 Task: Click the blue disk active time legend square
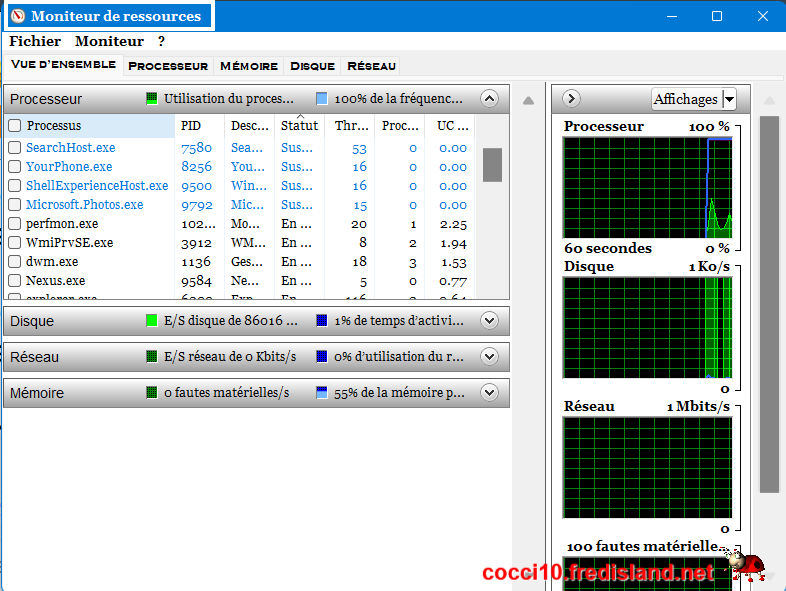click(x=322, y=321)
